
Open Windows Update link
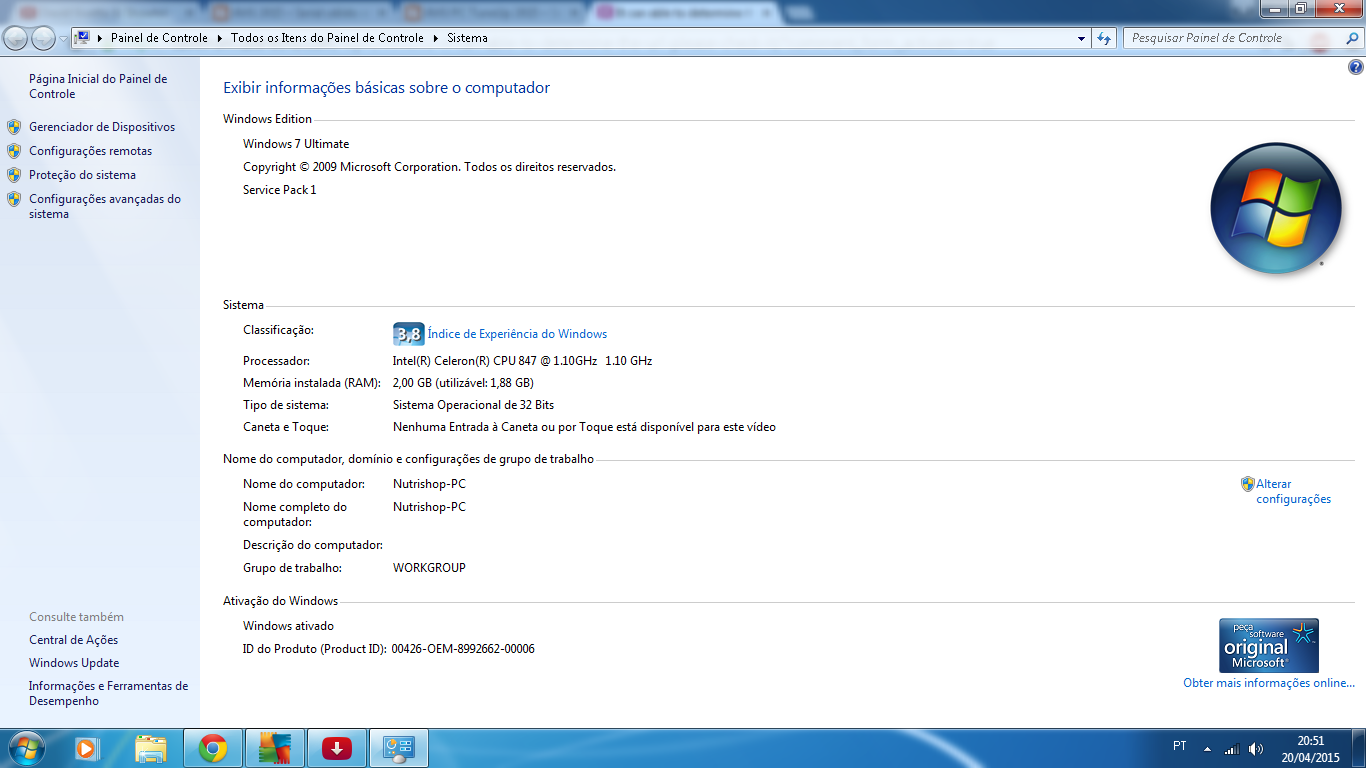tap(74, 663)
